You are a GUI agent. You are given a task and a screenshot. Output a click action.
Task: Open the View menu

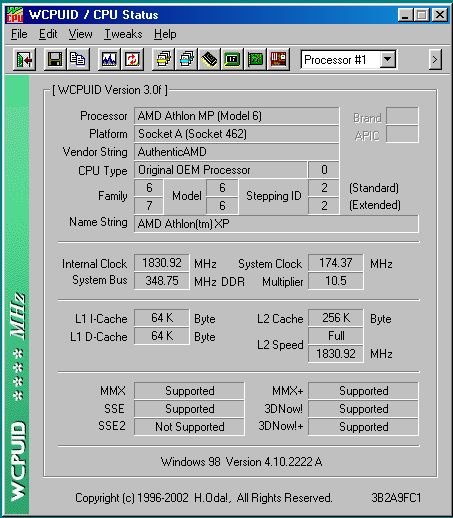pos(80,34)
